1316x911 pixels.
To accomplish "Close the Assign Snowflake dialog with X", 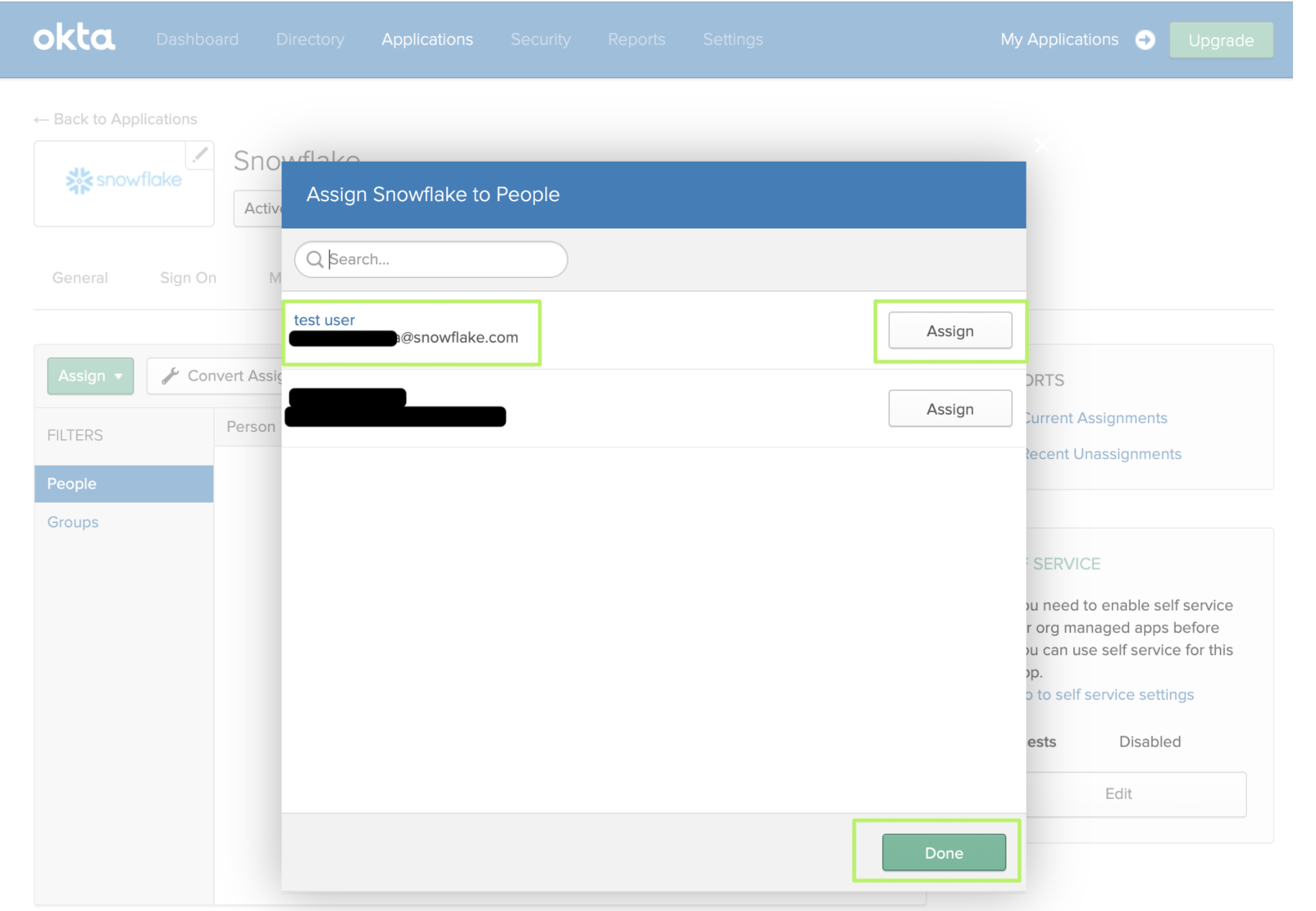I will click(x=1042, y=146).
